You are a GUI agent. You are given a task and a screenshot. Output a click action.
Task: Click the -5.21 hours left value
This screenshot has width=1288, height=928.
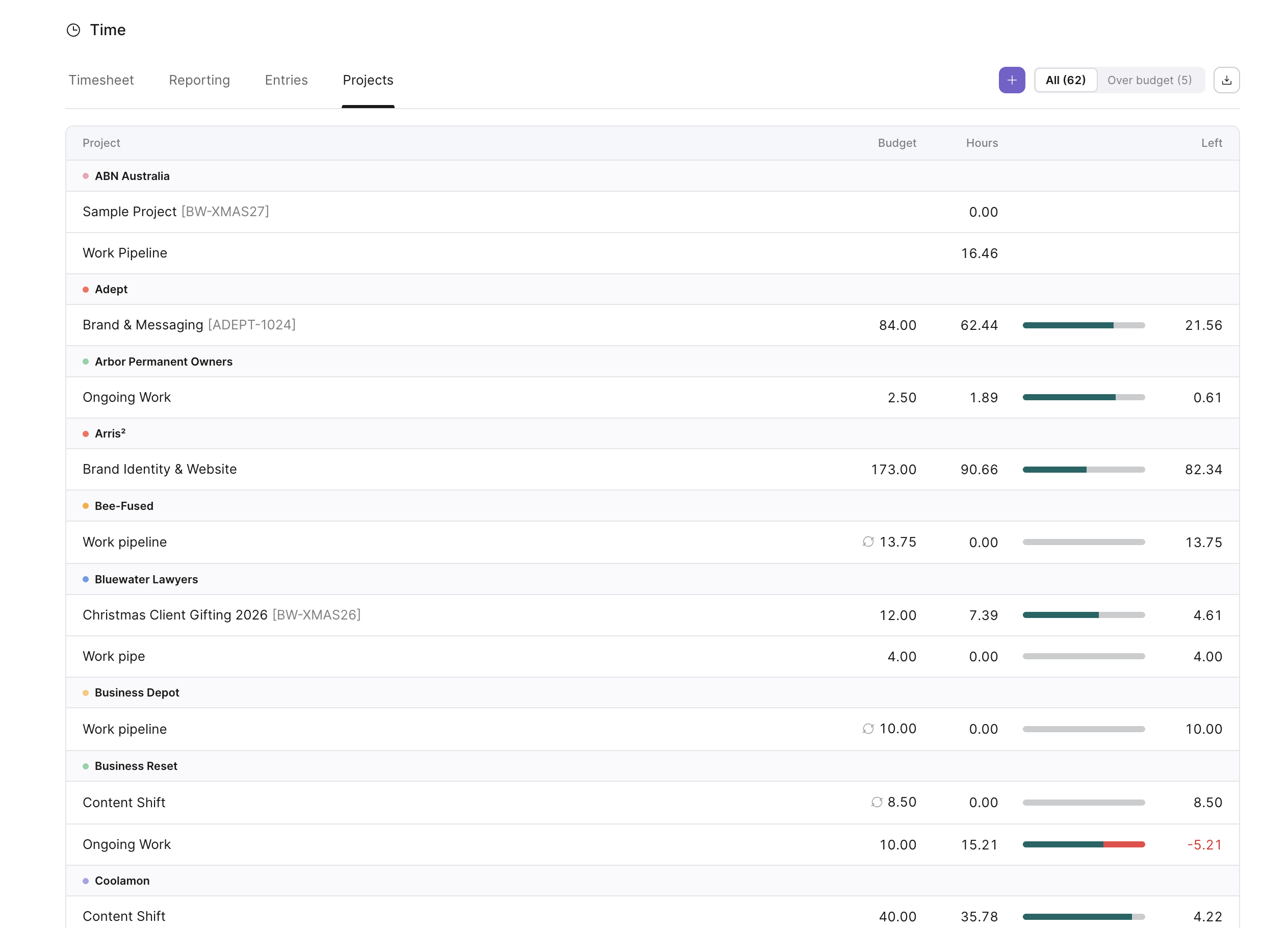click(x=1204, y=845)
